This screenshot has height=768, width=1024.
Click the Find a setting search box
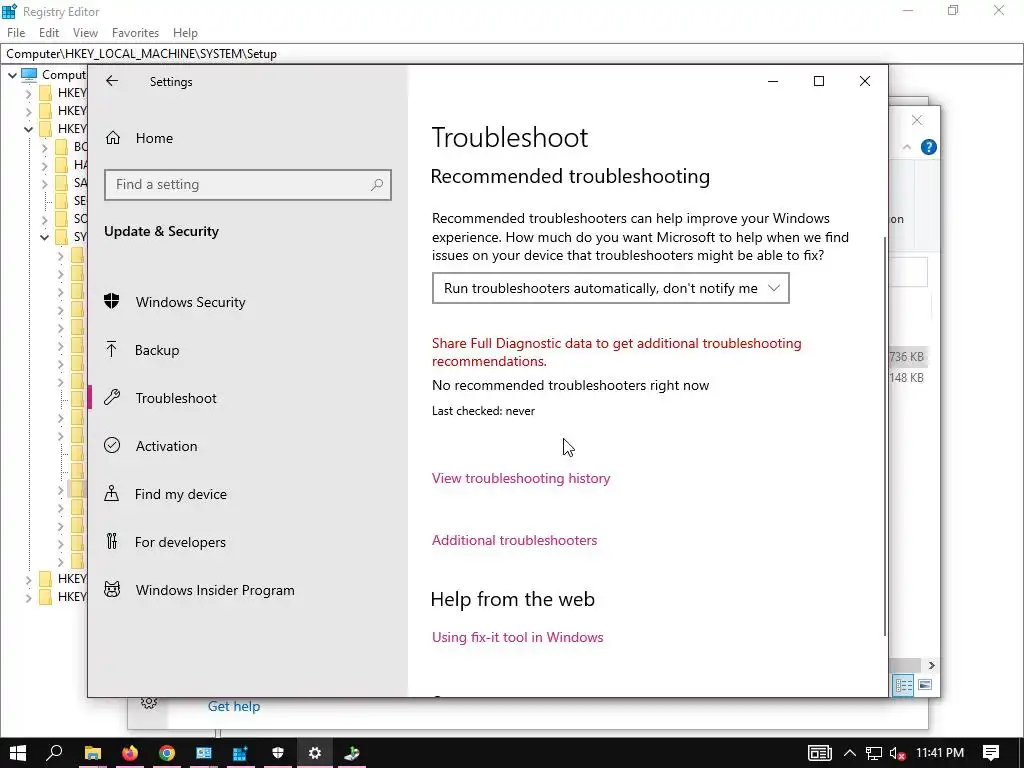(248, 185)
